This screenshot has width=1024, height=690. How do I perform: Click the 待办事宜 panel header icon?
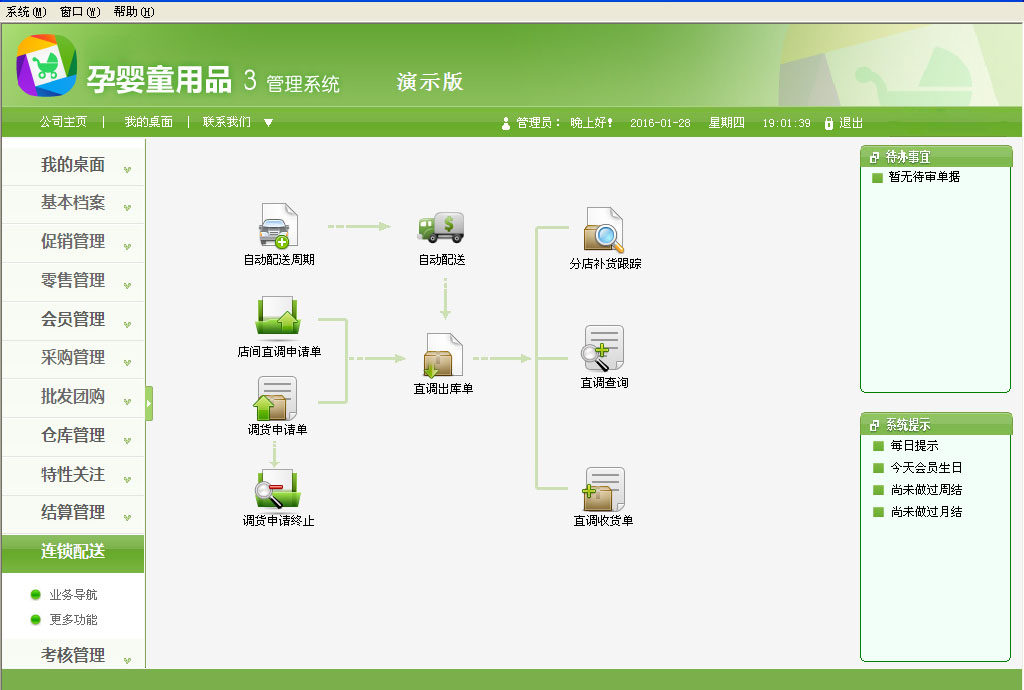(874, 157)
